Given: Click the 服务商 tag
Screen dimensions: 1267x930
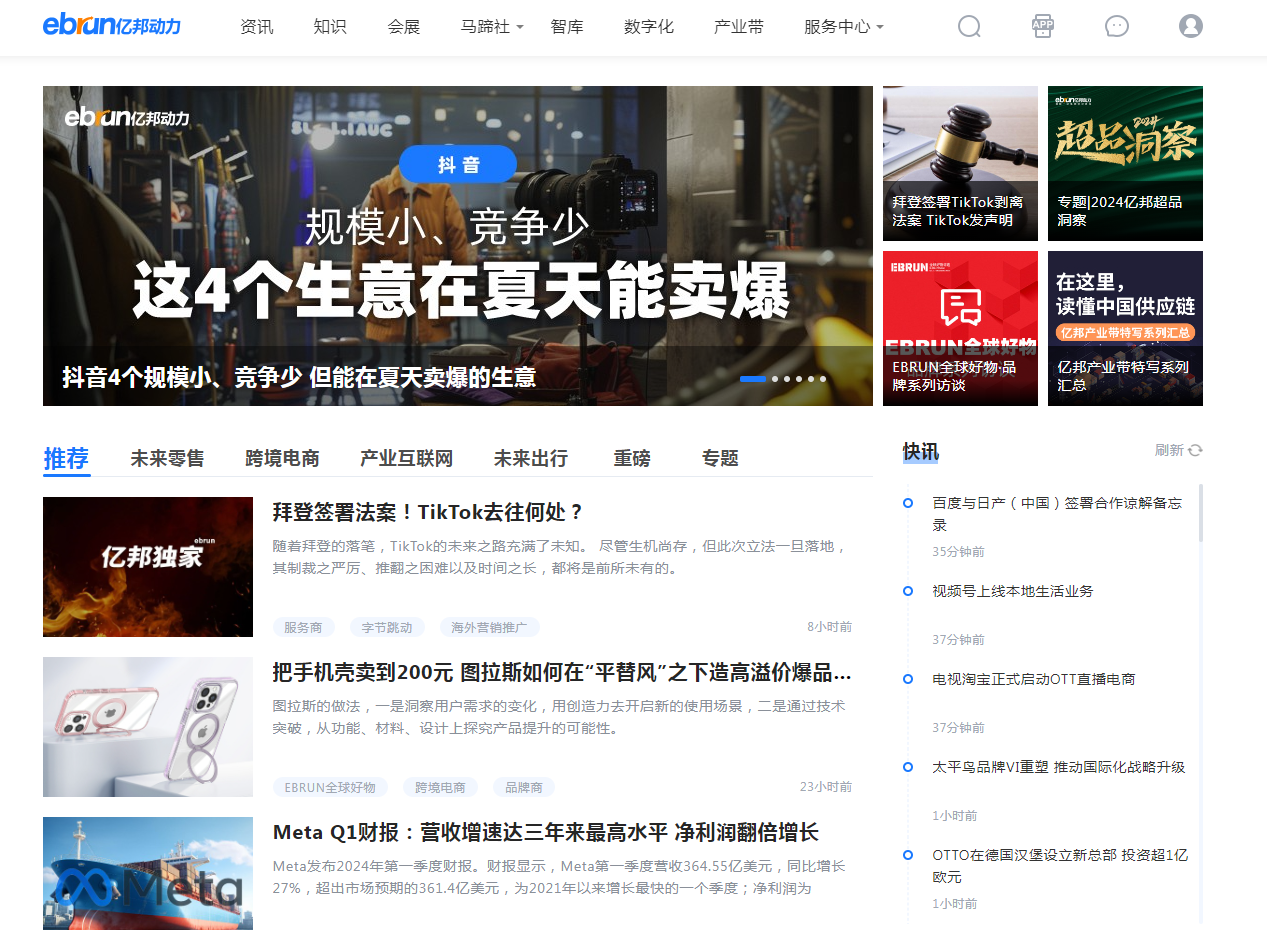Looking at the screenshot, I should (x=303, y=627).
